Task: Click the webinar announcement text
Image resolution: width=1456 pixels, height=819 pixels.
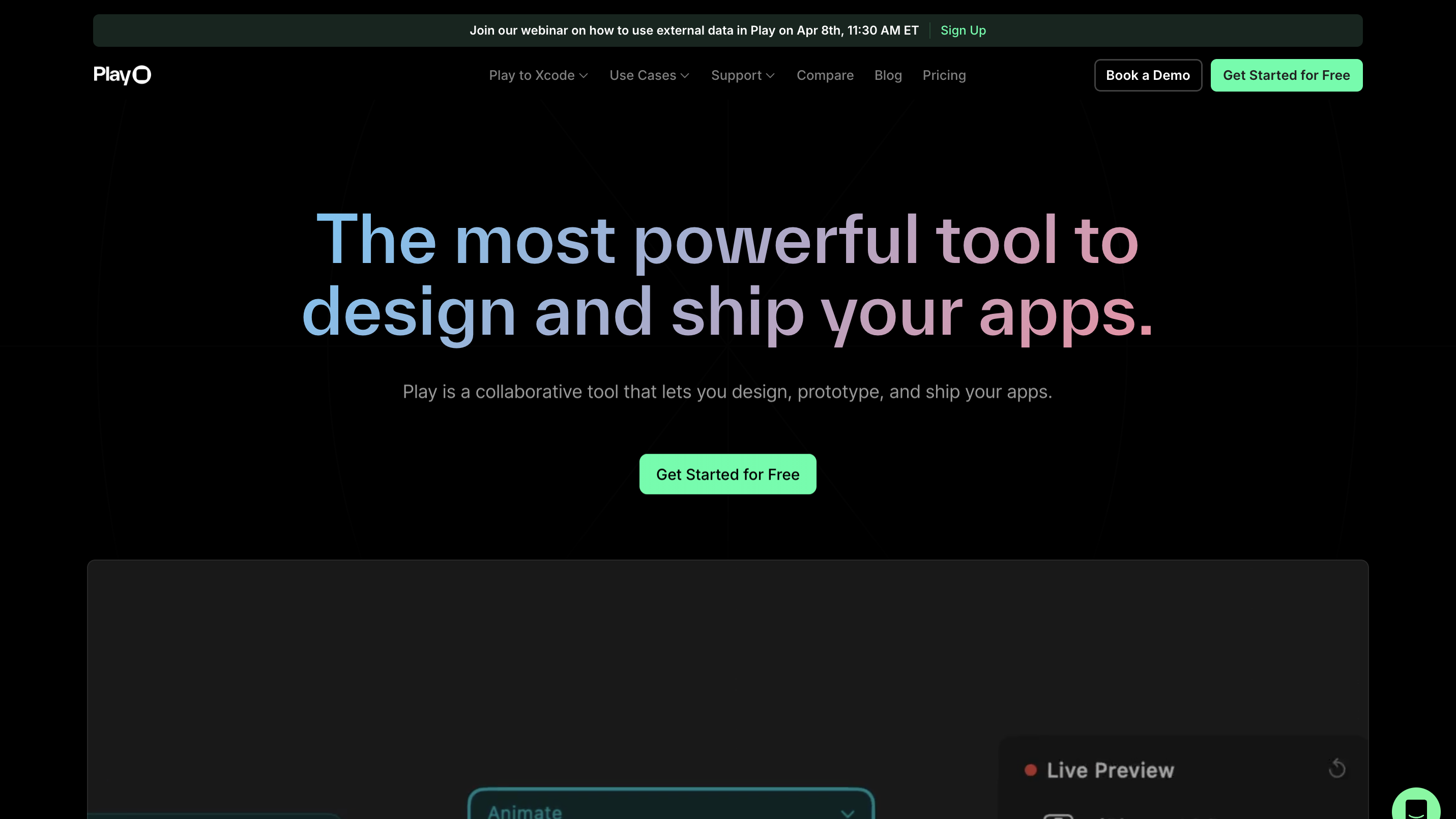Action: pyautogui.click(x=694, y=31)
